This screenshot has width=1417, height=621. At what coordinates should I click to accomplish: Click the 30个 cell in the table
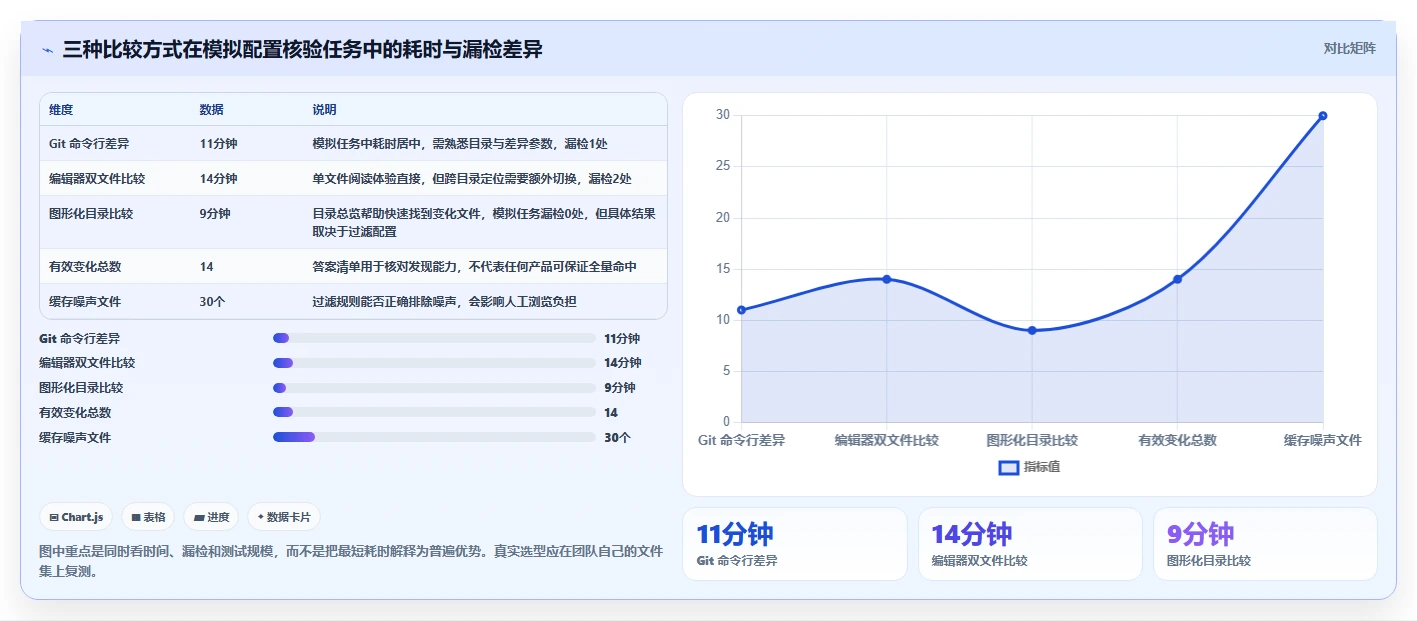tap(213, 301)
